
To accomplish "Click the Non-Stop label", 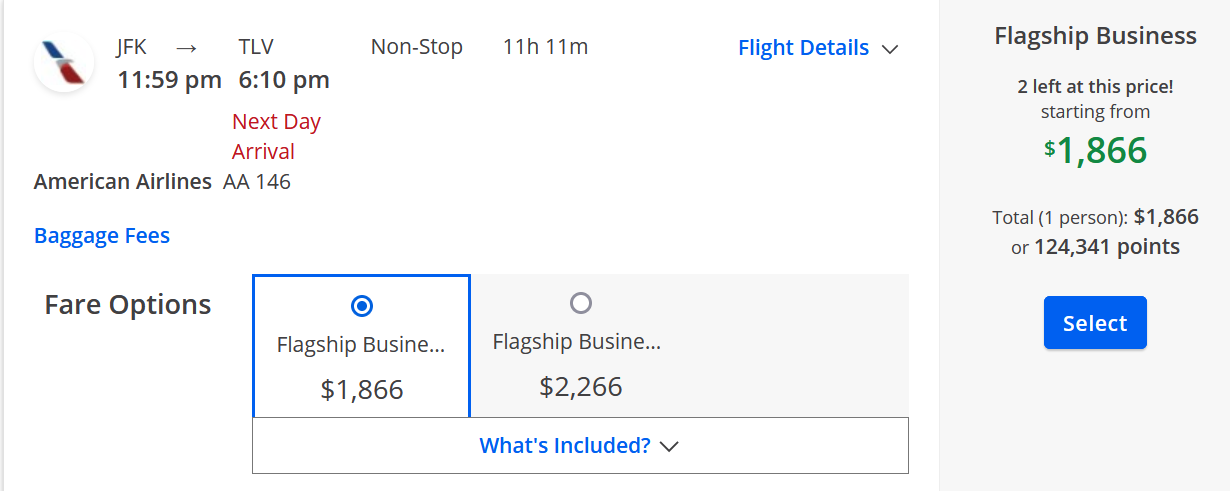I will (x=417, y=47).
